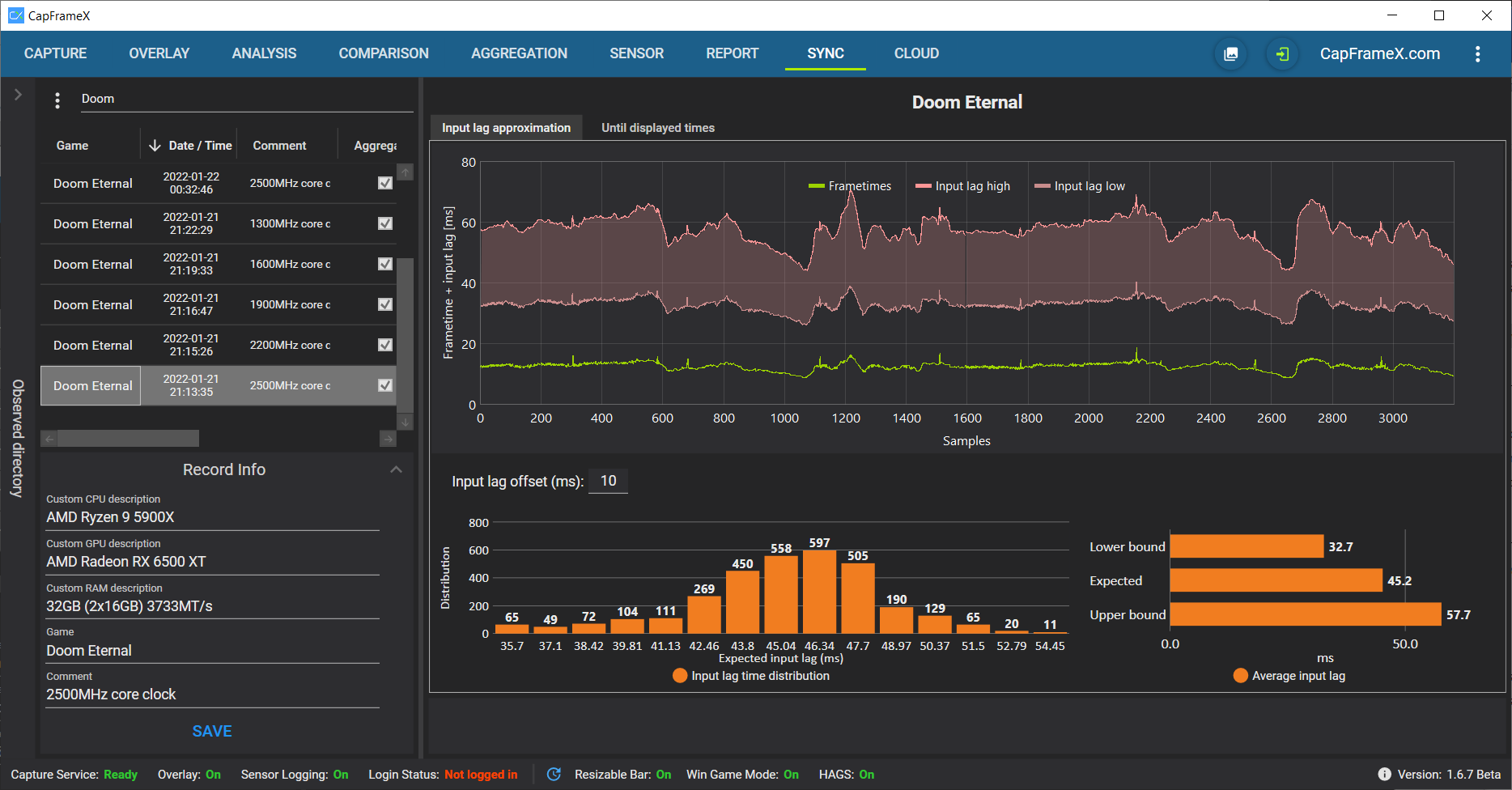This screenshot has height=790, width=1512.
Task: Click the version info icon
Action: pyautogui.click(x=1384, y=775)
